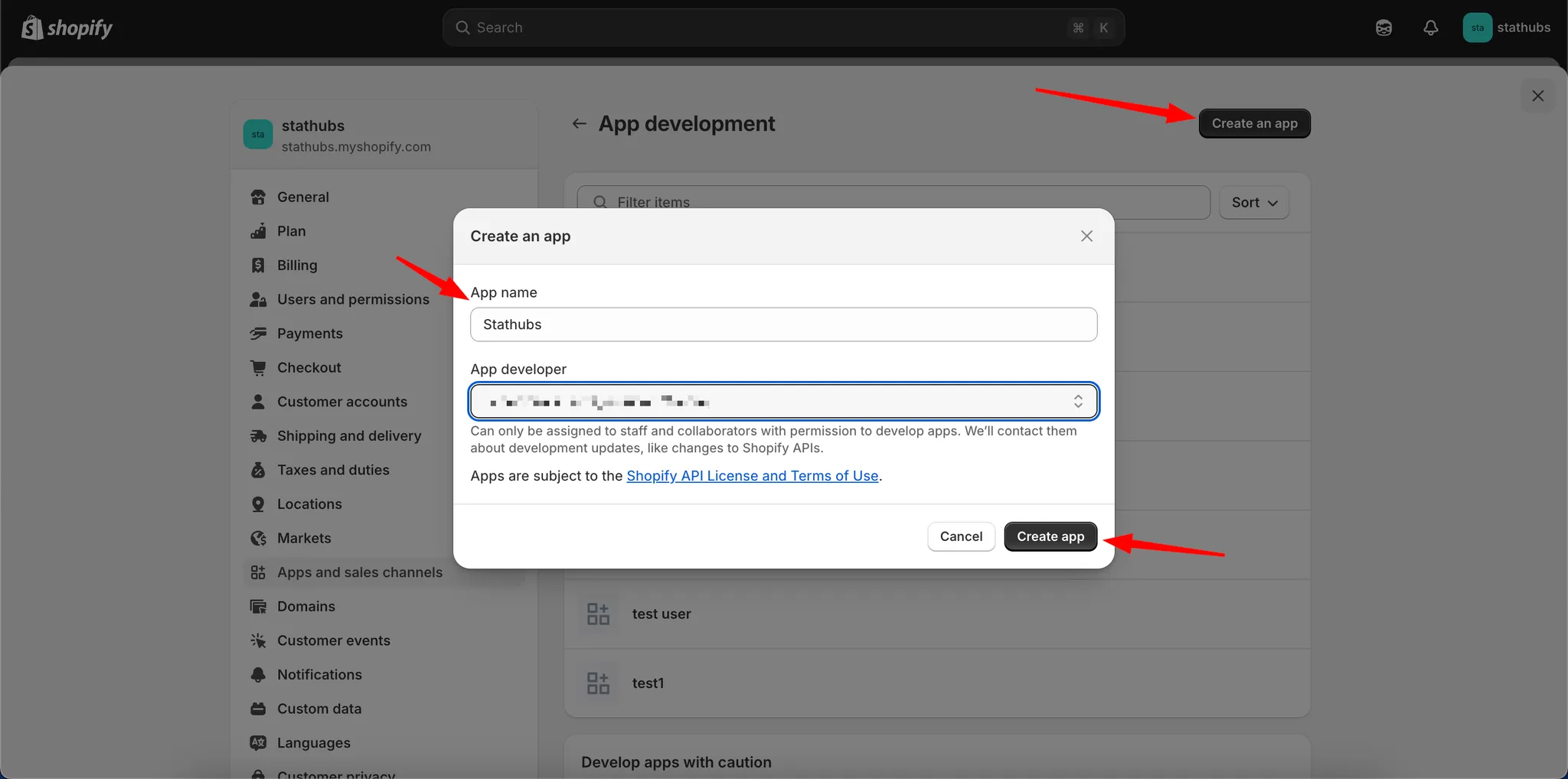Screen dimensions: 1568x779
Task: Click the Filter items search field
Action: pyautogui.click(x=893, y=202)
